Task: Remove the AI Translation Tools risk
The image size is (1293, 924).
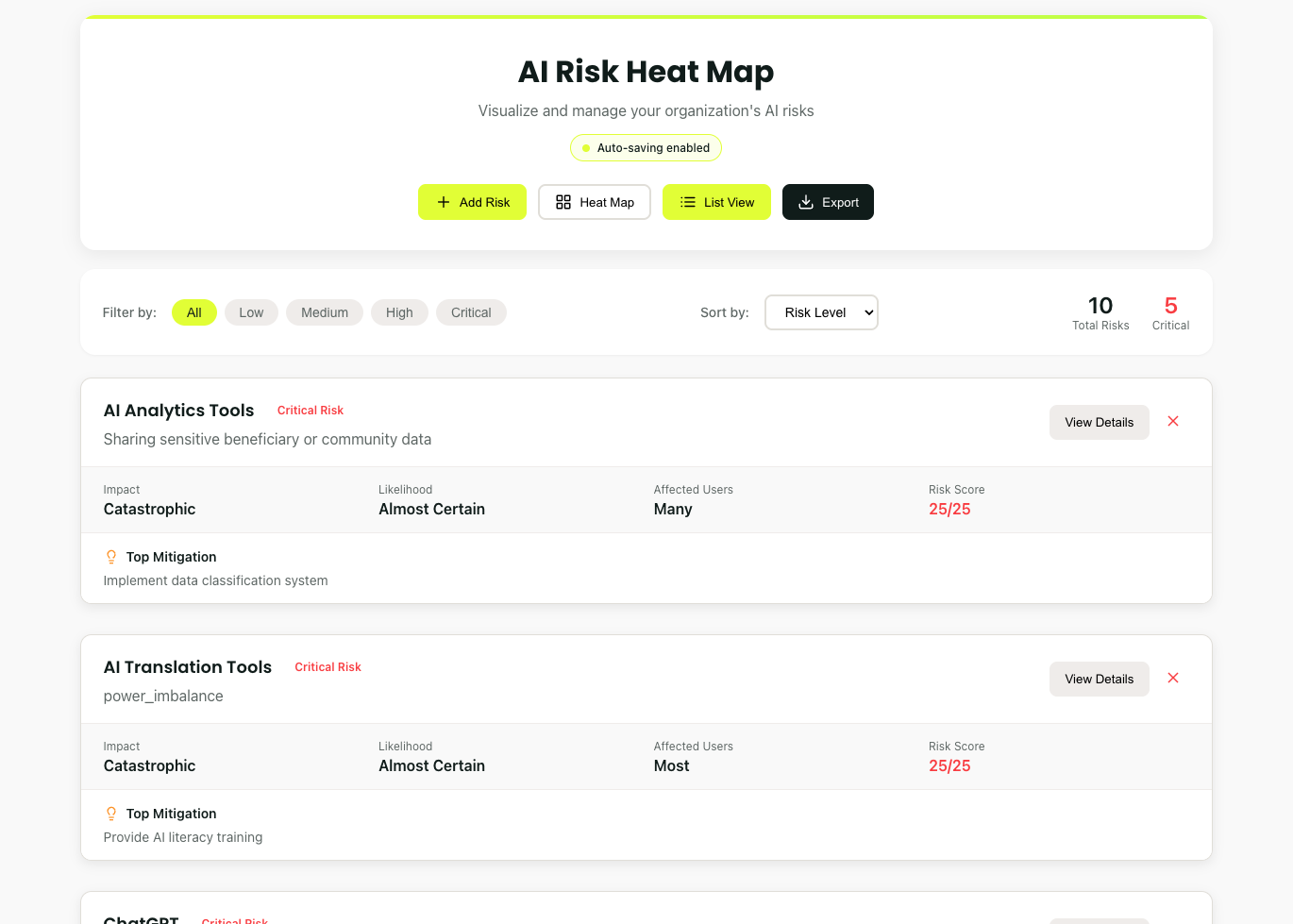Action: [1173, 679]
